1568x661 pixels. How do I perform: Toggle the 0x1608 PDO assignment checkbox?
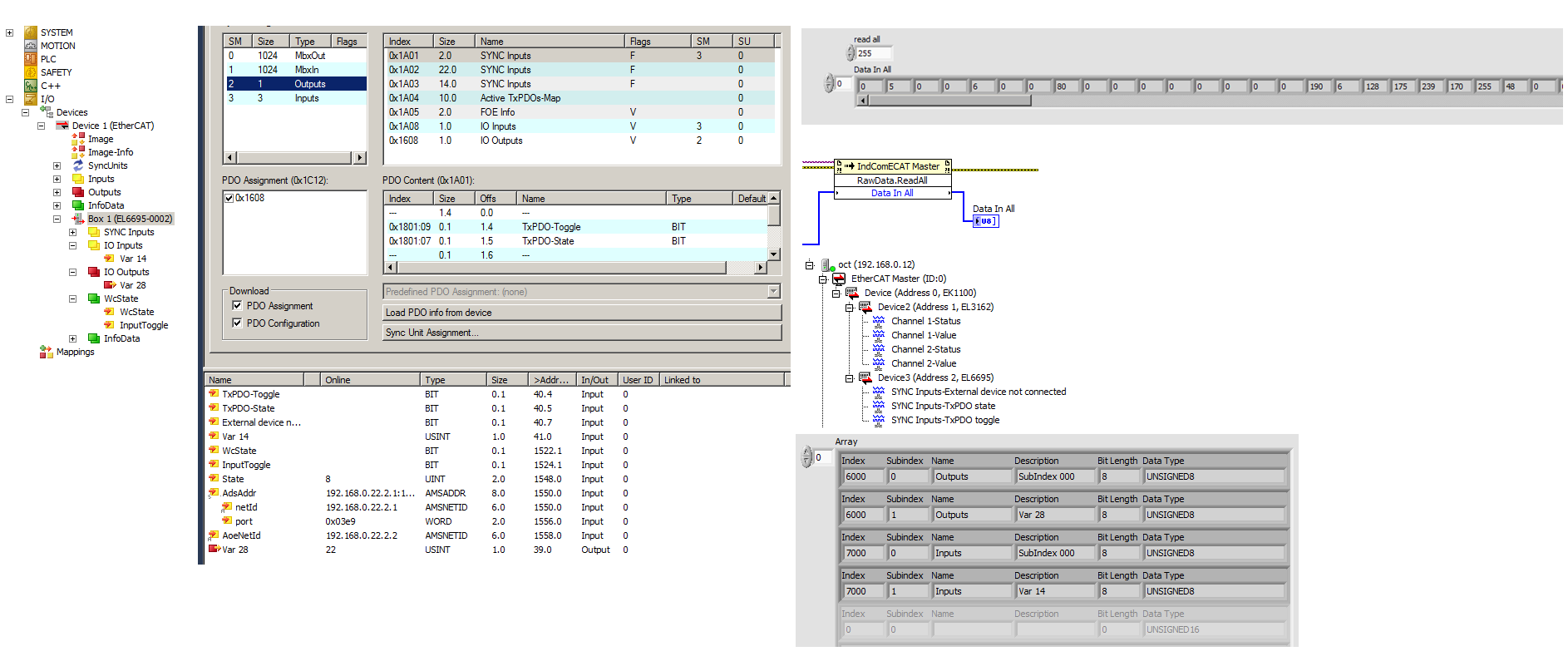pyautogui.click(x=229, y=198)
